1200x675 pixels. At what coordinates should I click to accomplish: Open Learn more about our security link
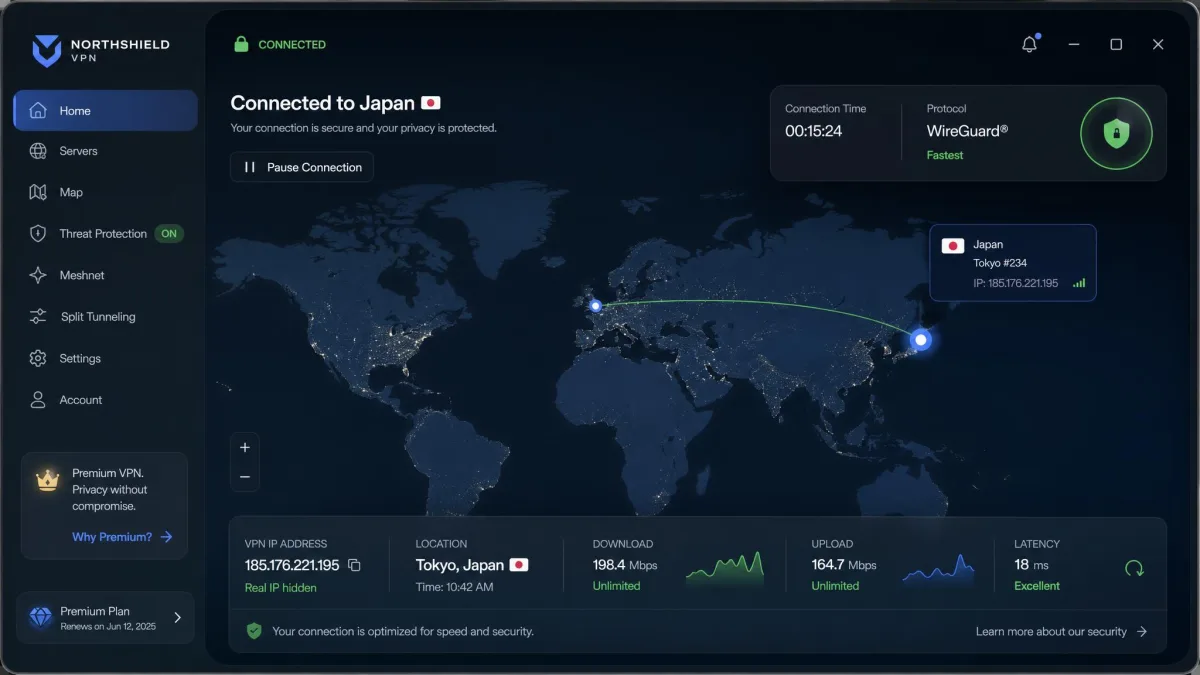1061,631
